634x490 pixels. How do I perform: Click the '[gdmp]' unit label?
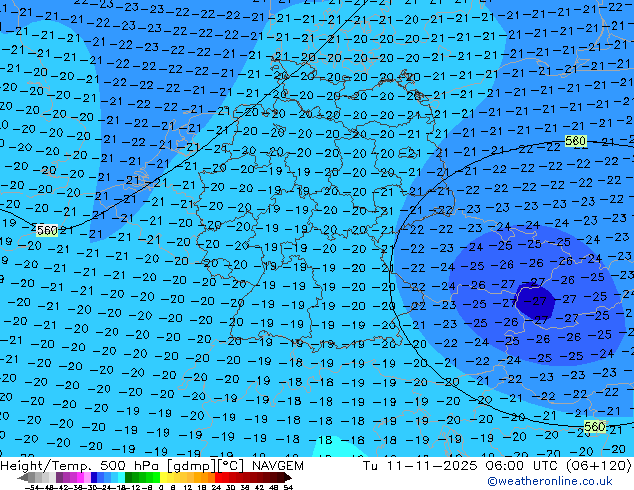tap(192, 466)
